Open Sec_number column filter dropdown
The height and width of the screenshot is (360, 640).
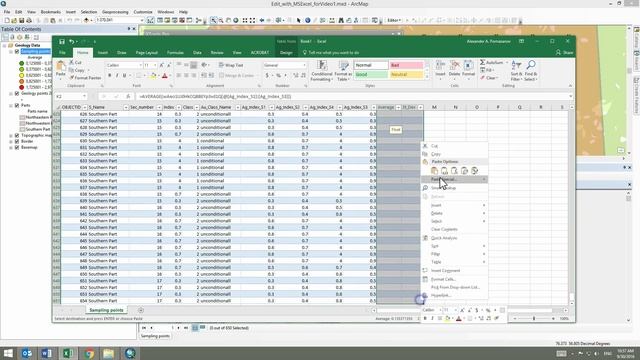coord(159,107)
